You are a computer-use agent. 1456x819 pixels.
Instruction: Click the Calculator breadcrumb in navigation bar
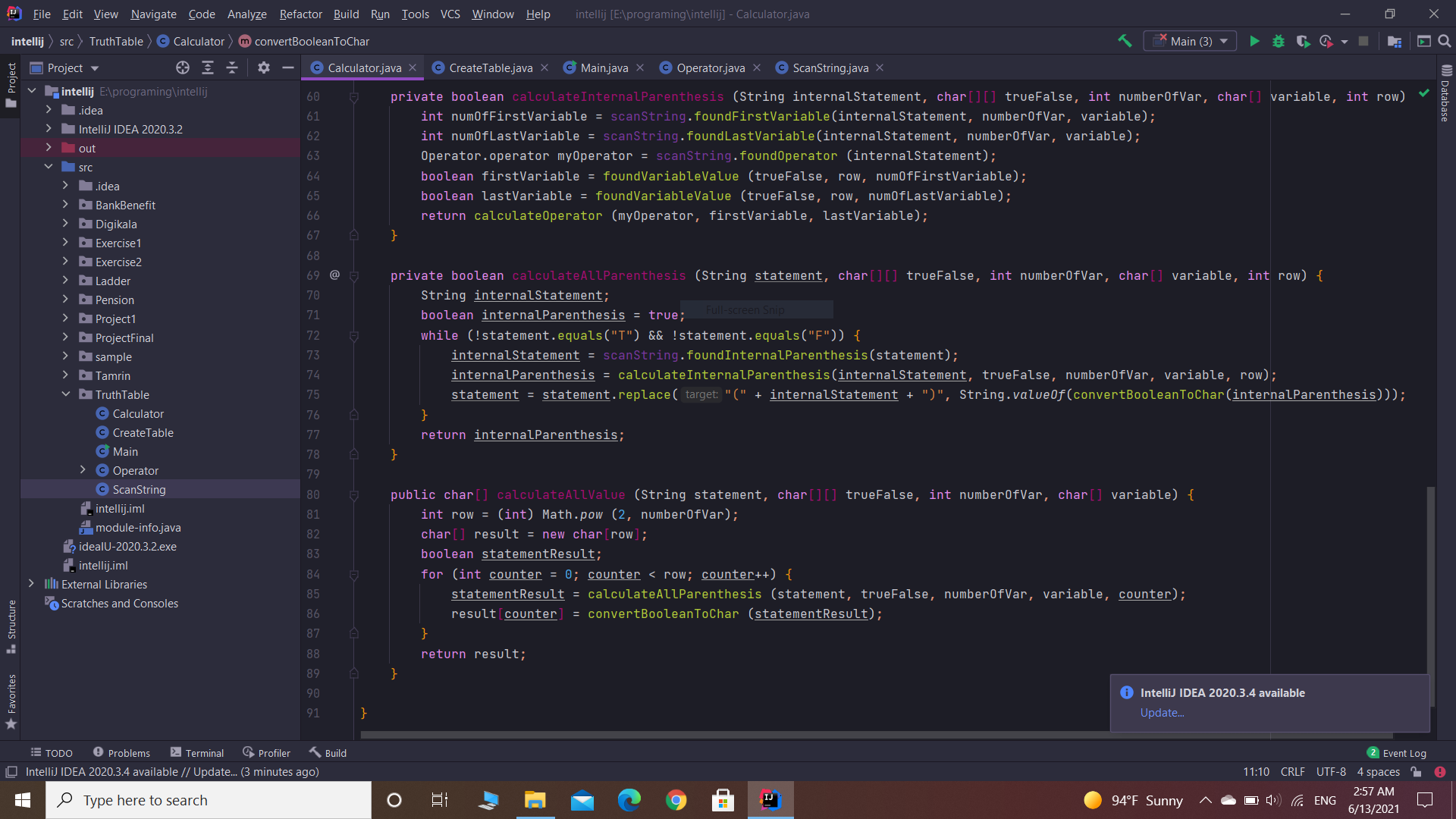[191, 41]
